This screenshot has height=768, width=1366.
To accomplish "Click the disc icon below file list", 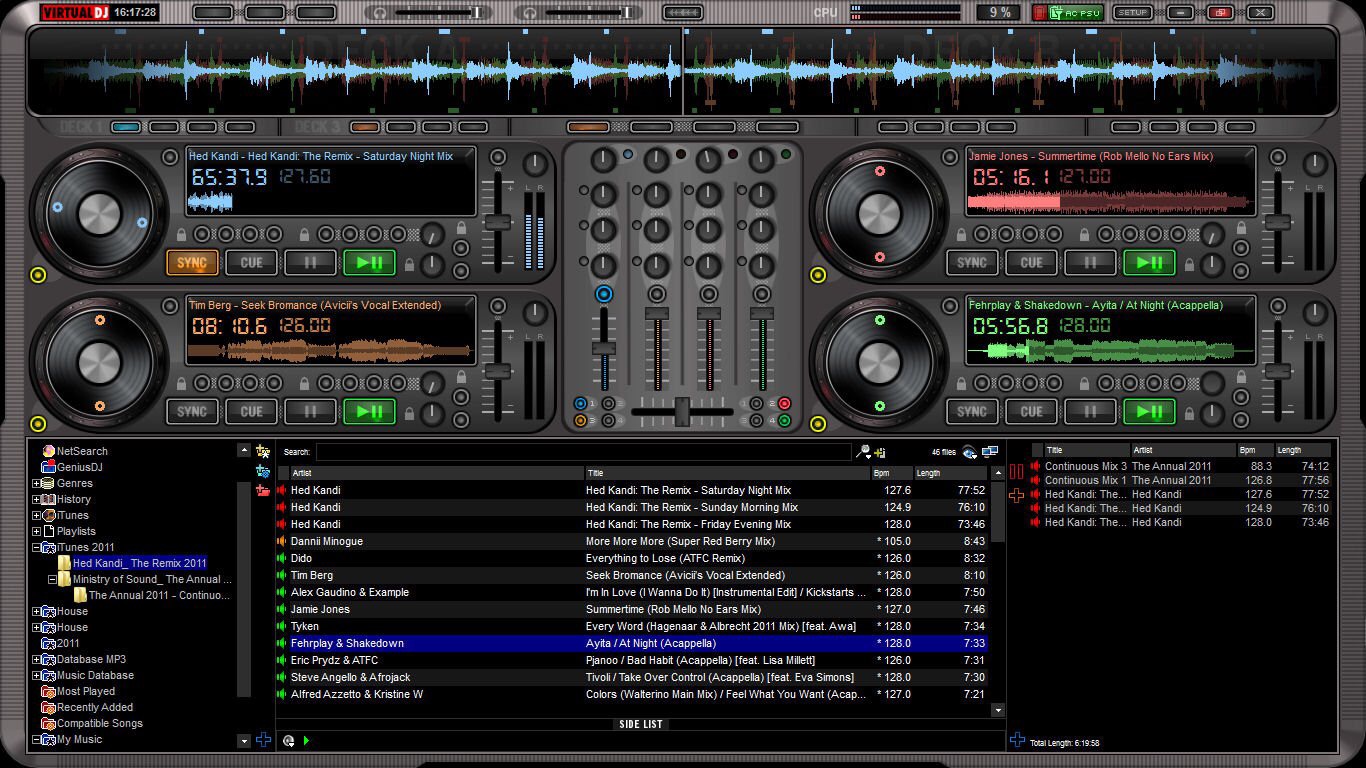I will click(288, 741).
